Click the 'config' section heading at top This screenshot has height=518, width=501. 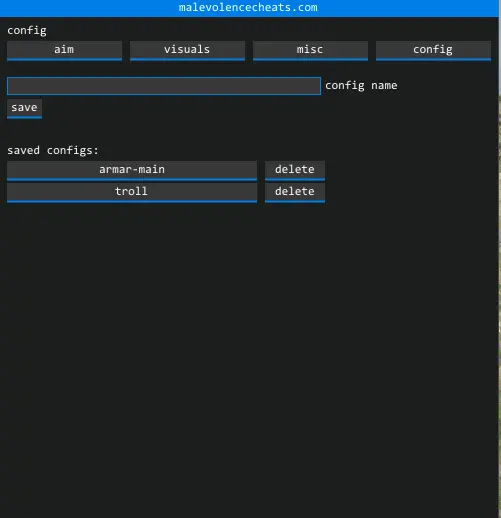tap(27, 31)
